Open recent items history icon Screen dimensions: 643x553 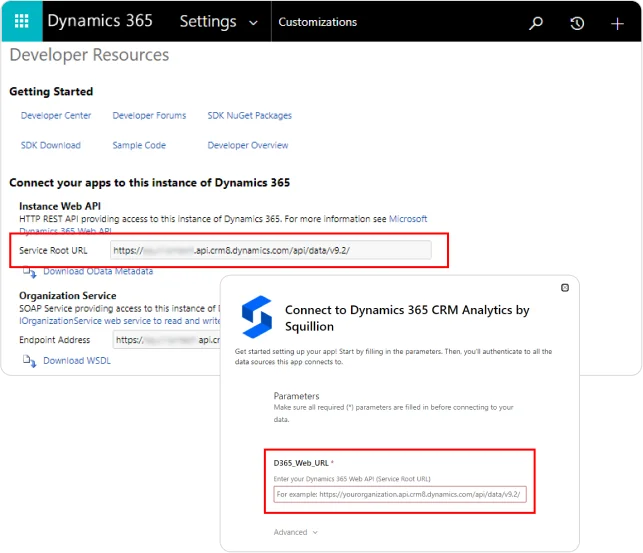coord(577,23)
